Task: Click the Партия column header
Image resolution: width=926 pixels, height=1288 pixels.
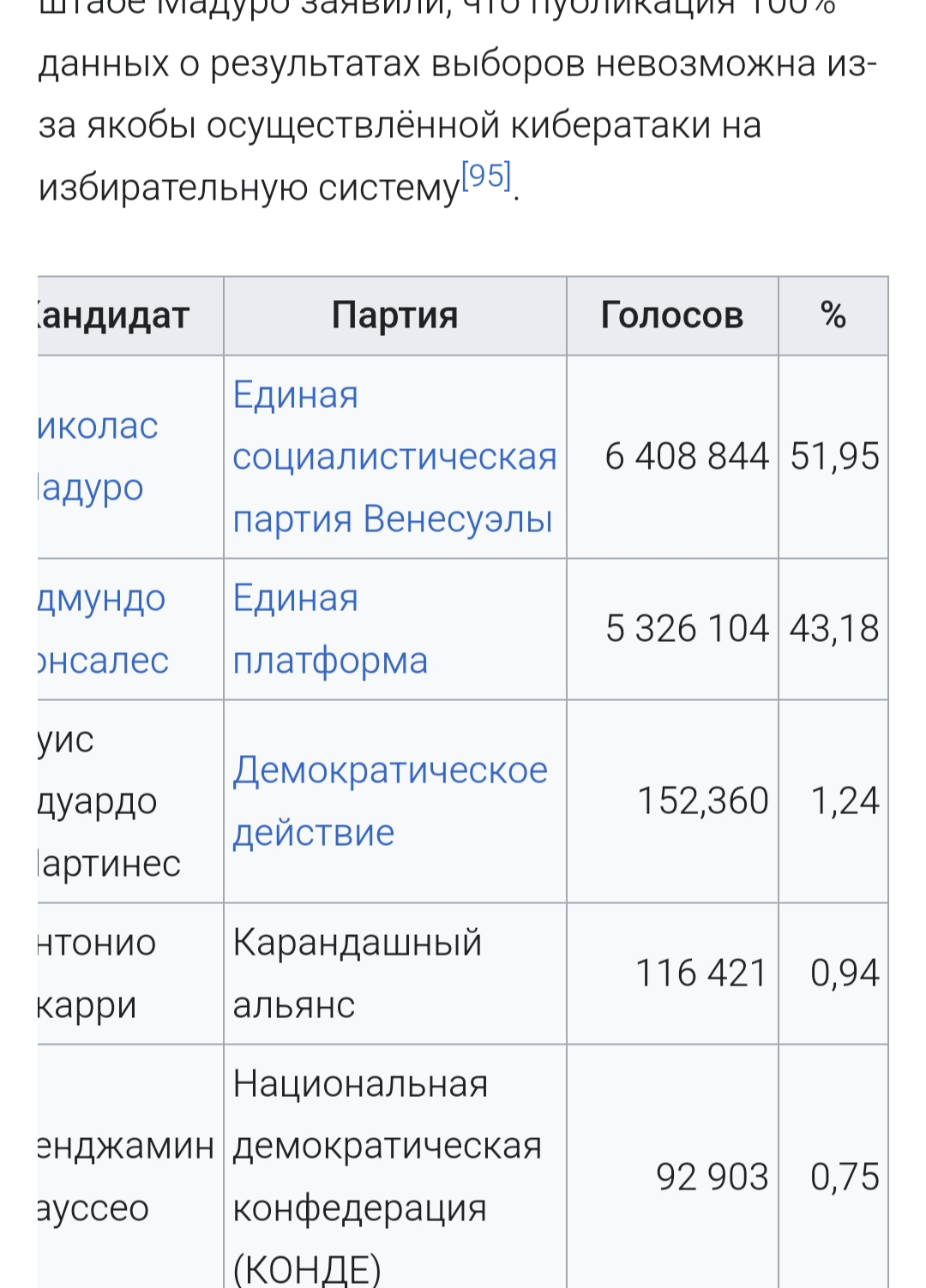Action: (x=394, y=315)
